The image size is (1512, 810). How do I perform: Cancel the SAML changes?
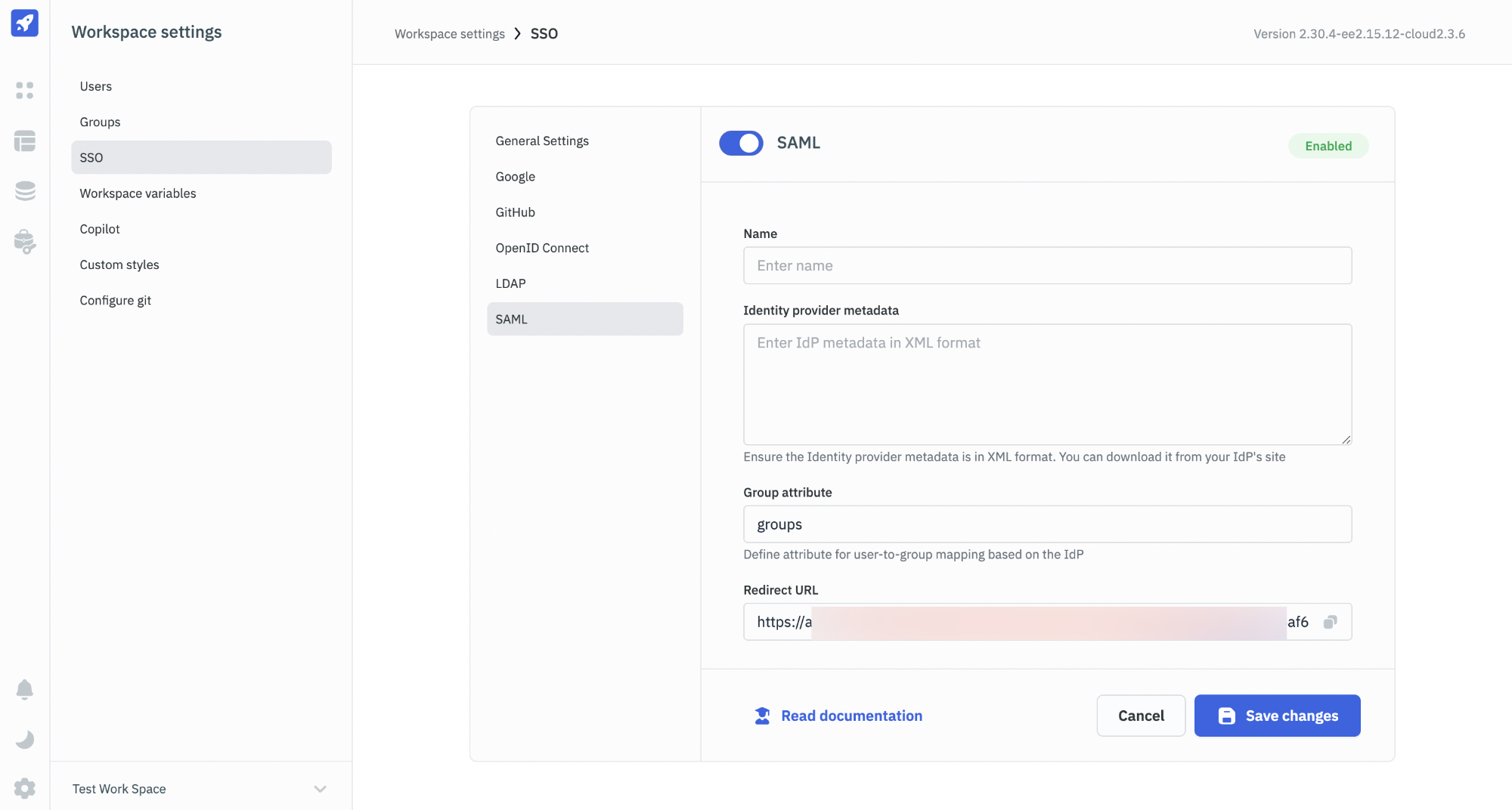click(x=1140, y=716)
